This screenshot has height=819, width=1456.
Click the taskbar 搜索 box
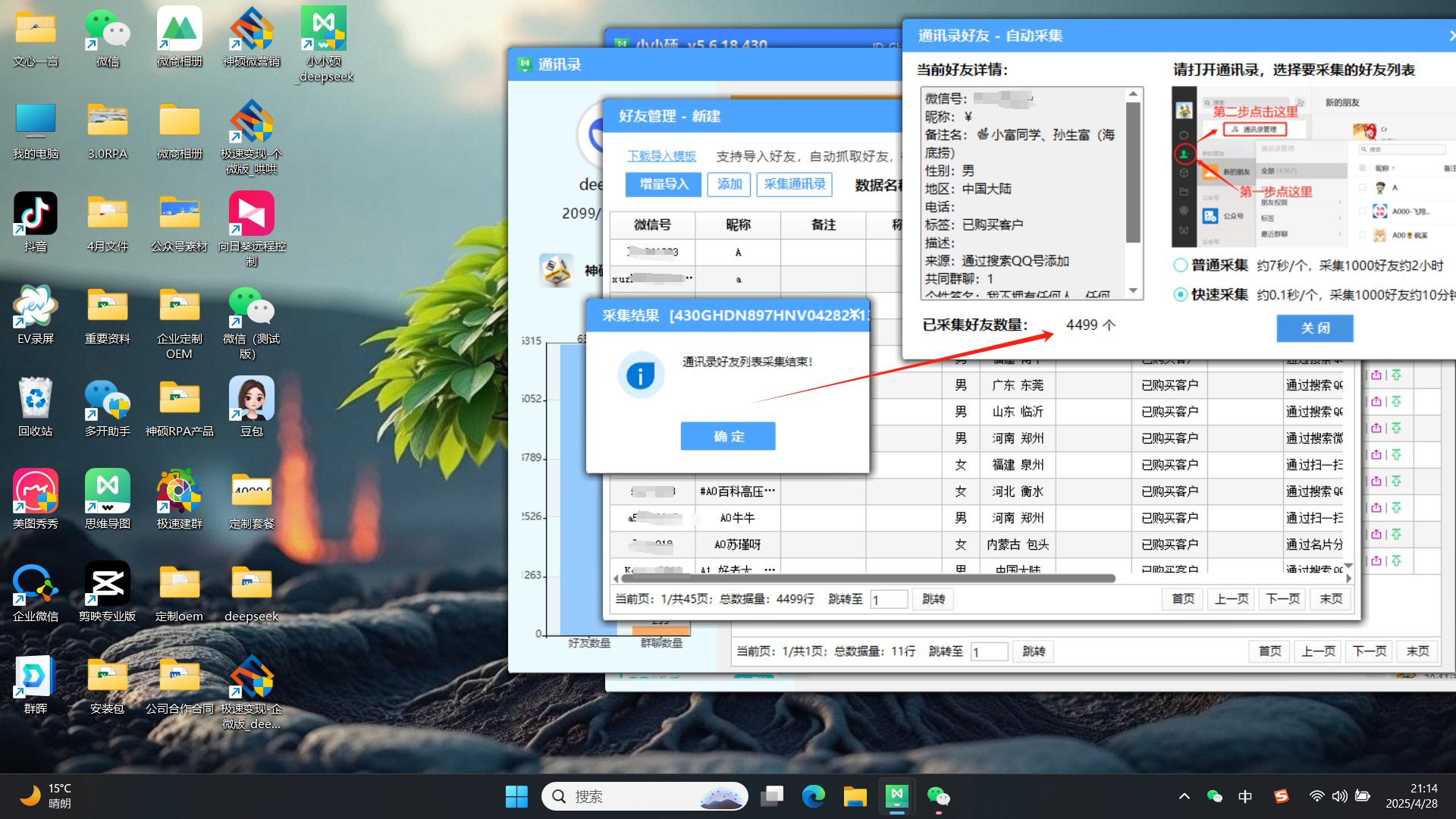[x=645, y=796]
